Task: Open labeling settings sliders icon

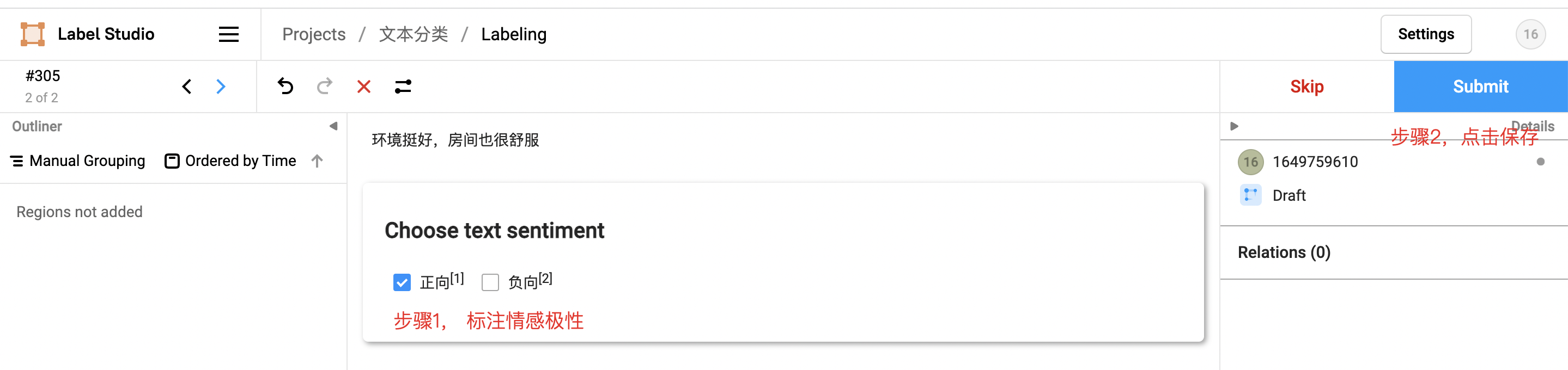Action: (403, 87)
